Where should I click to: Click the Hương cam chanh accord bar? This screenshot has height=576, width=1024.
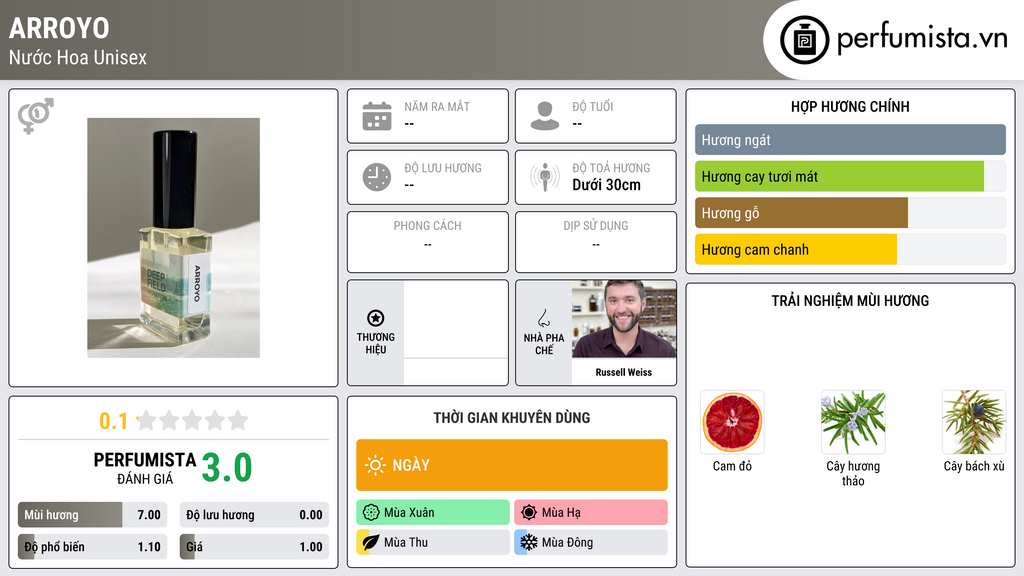(850, 249)
